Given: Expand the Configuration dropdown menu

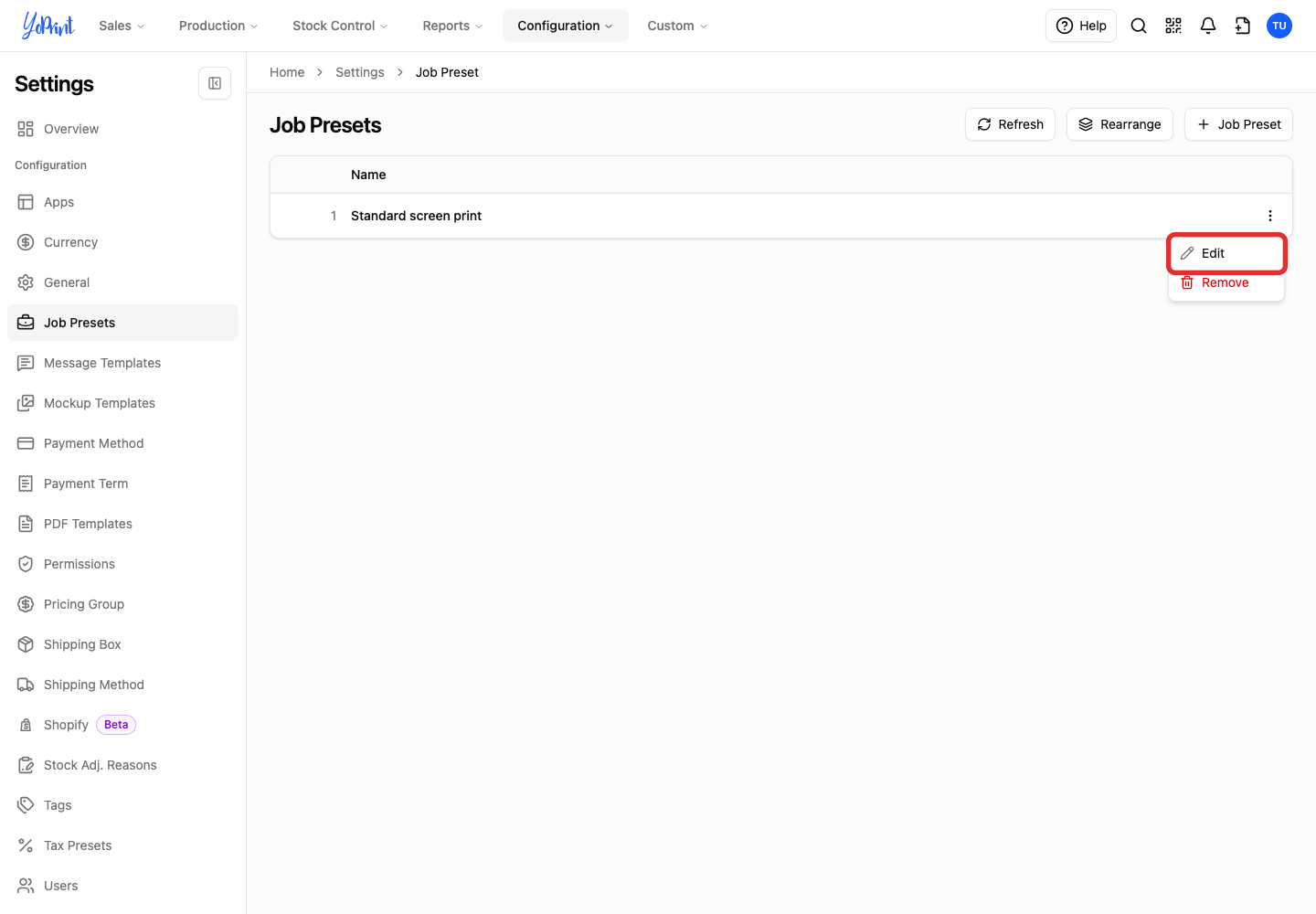Looking at the screenshot, I should [x=565, y=26].
